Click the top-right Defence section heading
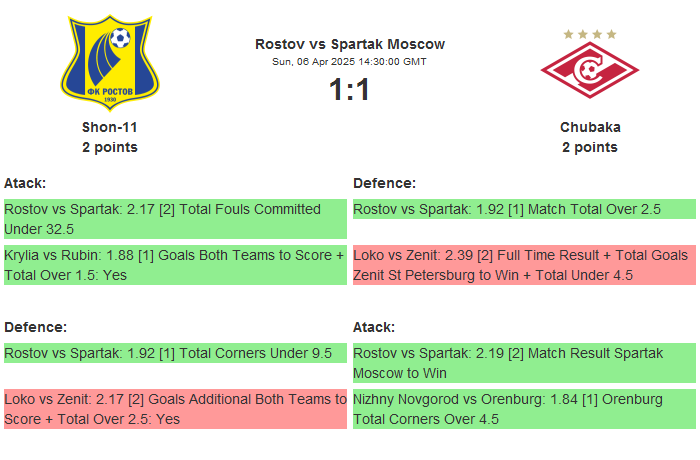Image resolution: width=700 pixels, height=460 pixels. (x=384, y=183)
